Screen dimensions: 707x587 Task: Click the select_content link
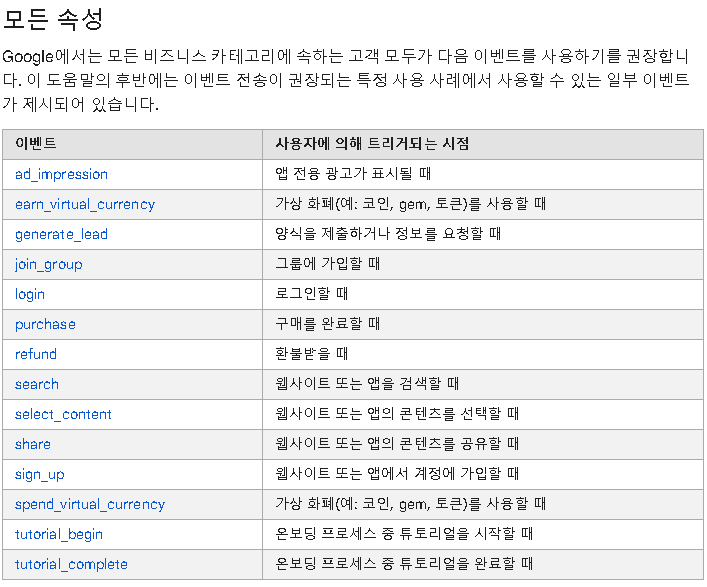point(63,414)
